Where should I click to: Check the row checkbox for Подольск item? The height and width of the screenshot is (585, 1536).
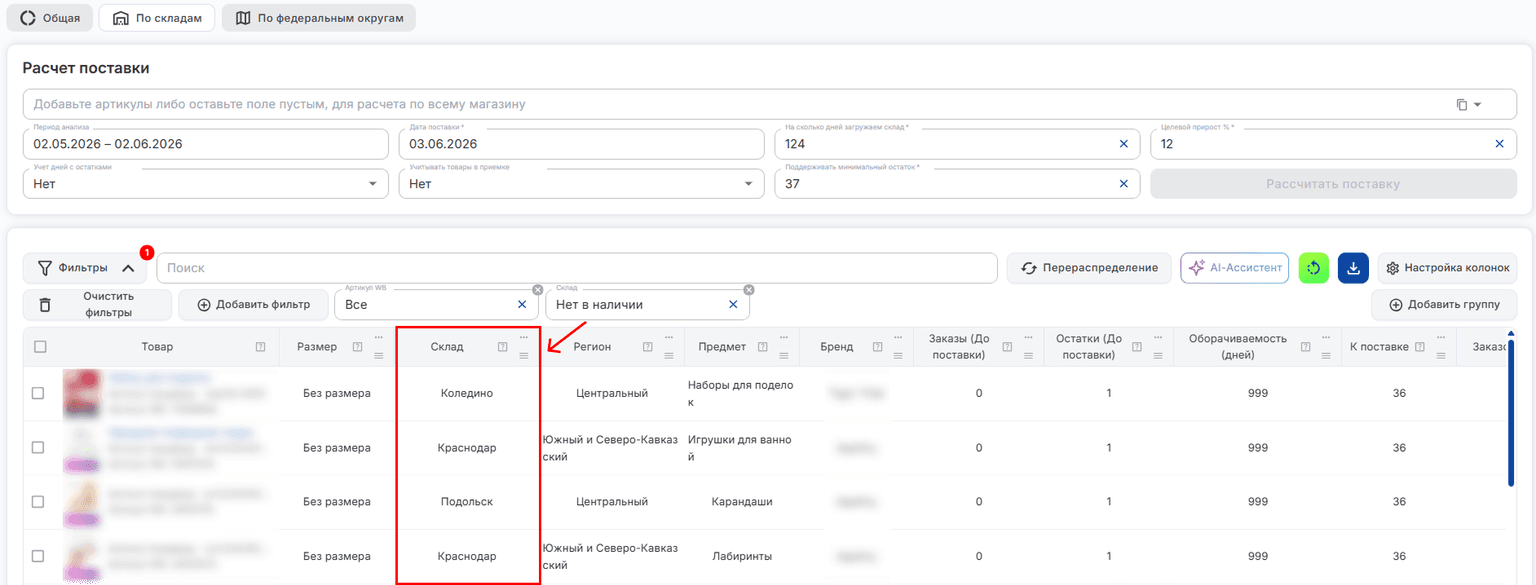pyautogui.click(x=38, y=501)
